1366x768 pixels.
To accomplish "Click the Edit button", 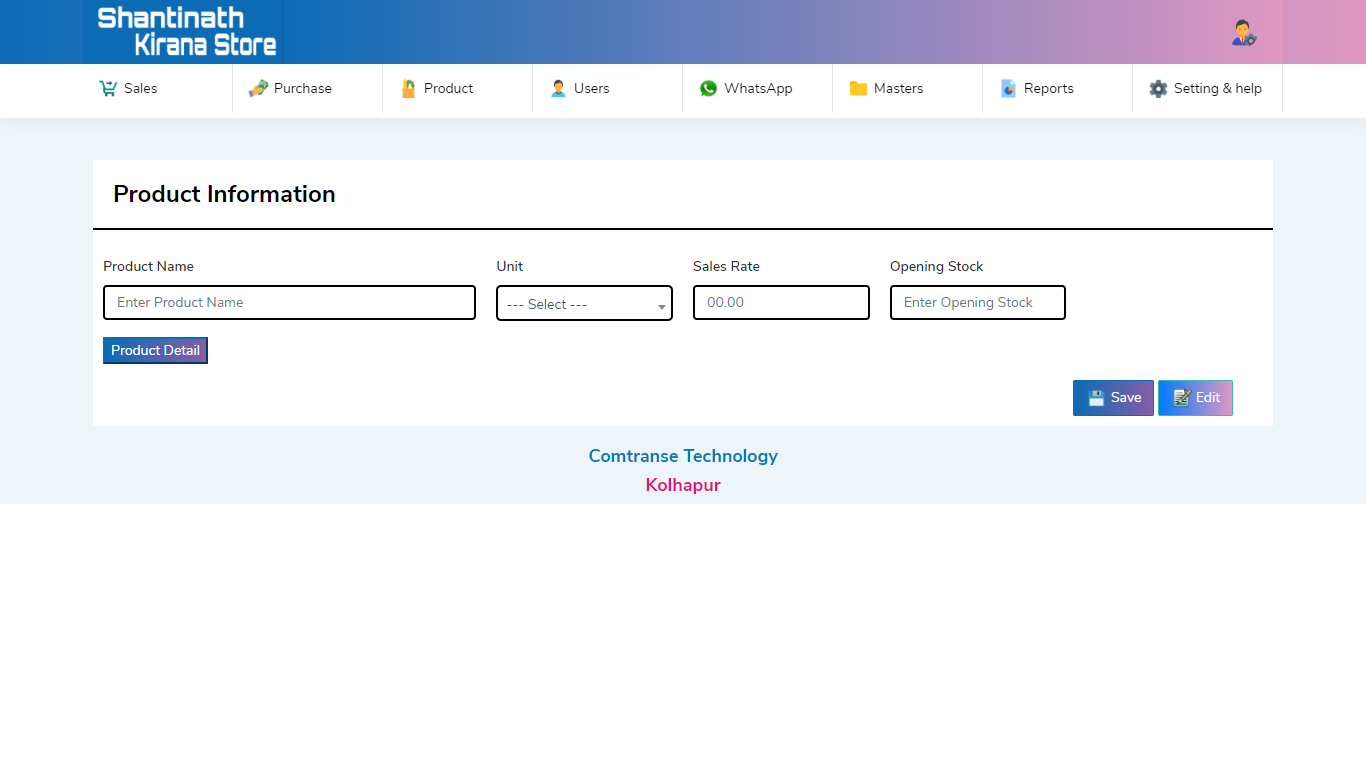I will [x=1195, y=398].
